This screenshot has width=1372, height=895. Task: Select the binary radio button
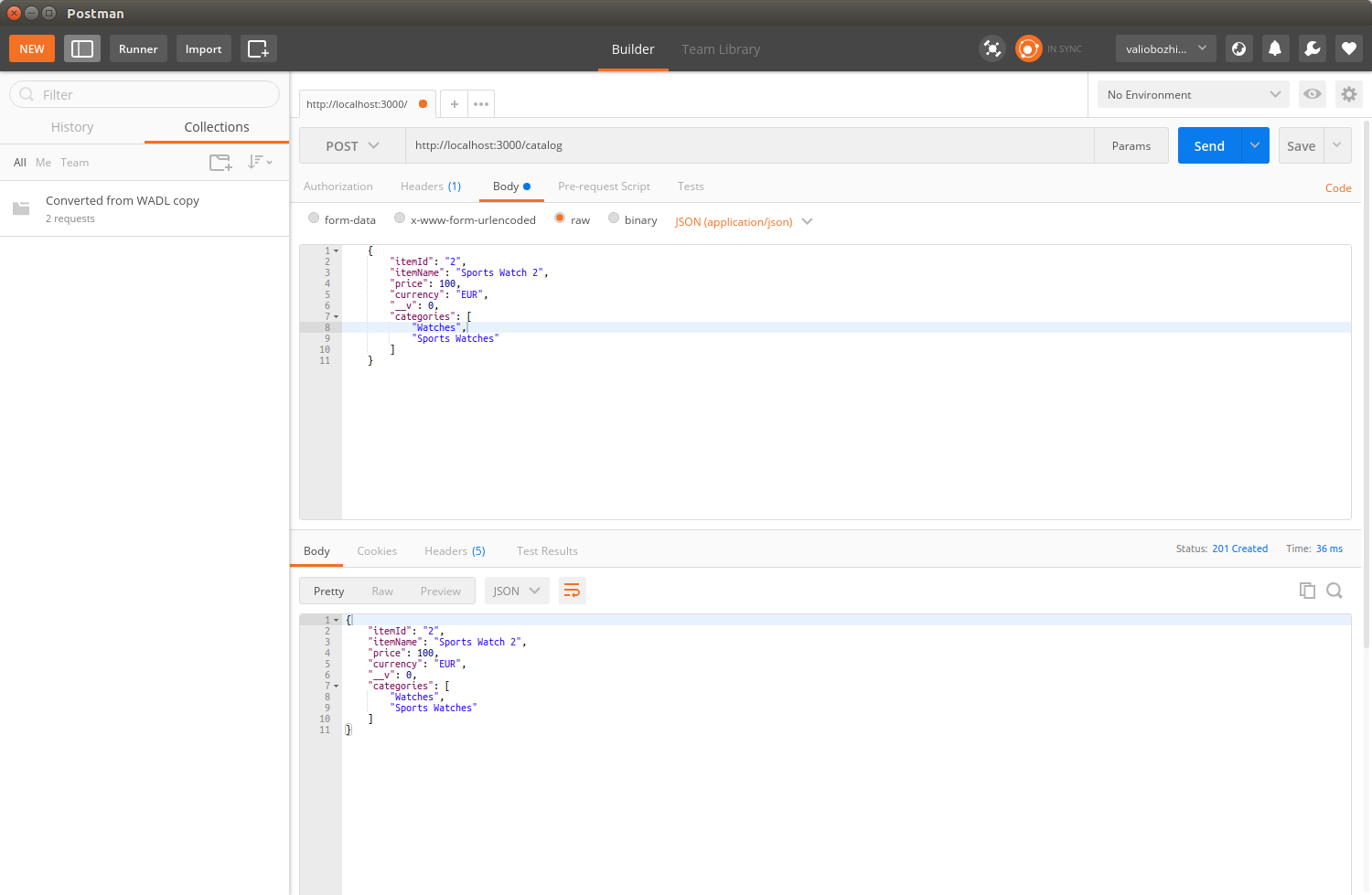[x=614, y=218]
